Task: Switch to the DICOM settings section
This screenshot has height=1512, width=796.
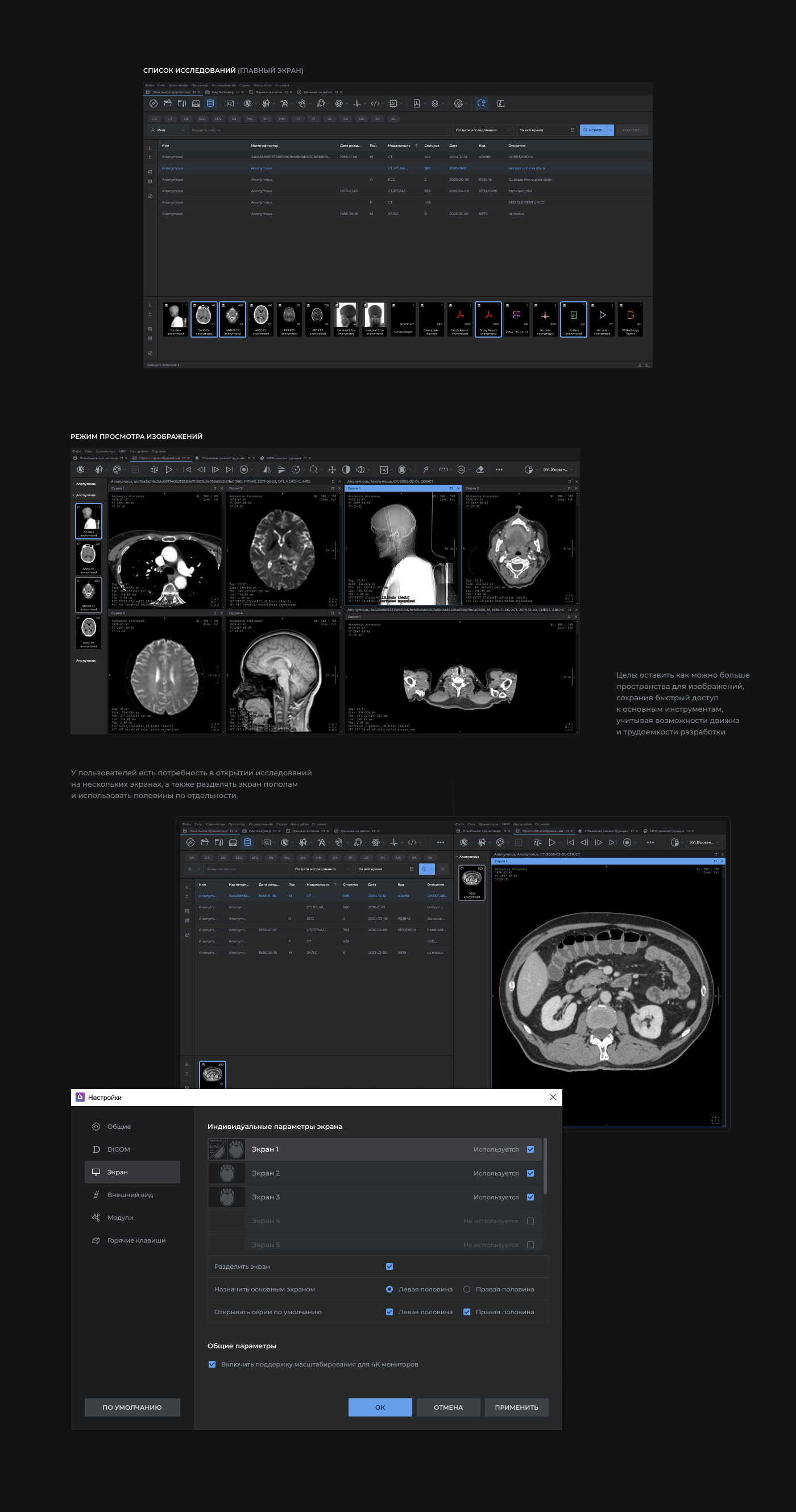Action: point(119,1149)
